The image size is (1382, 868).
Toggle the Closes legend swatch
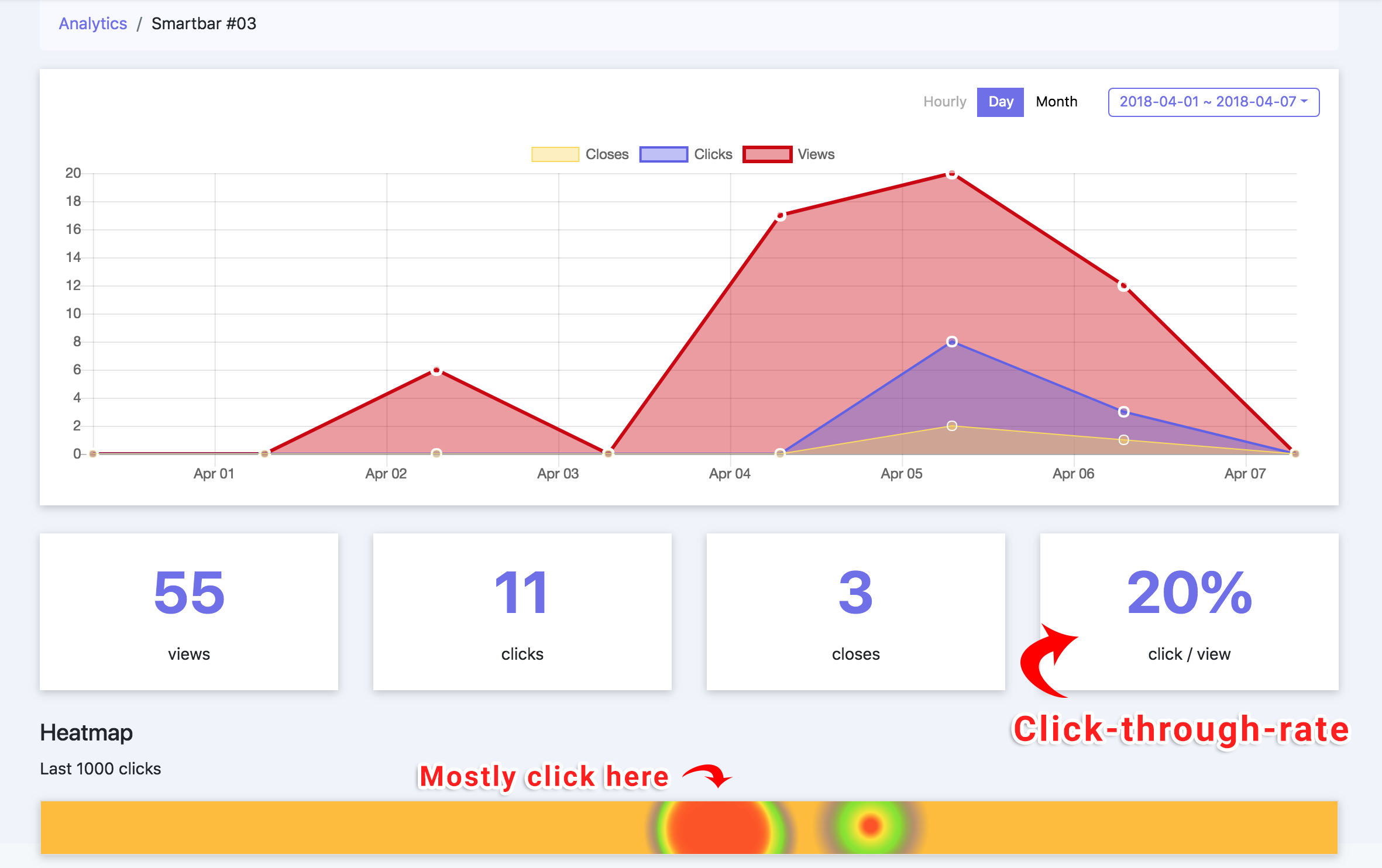[555, 154]
